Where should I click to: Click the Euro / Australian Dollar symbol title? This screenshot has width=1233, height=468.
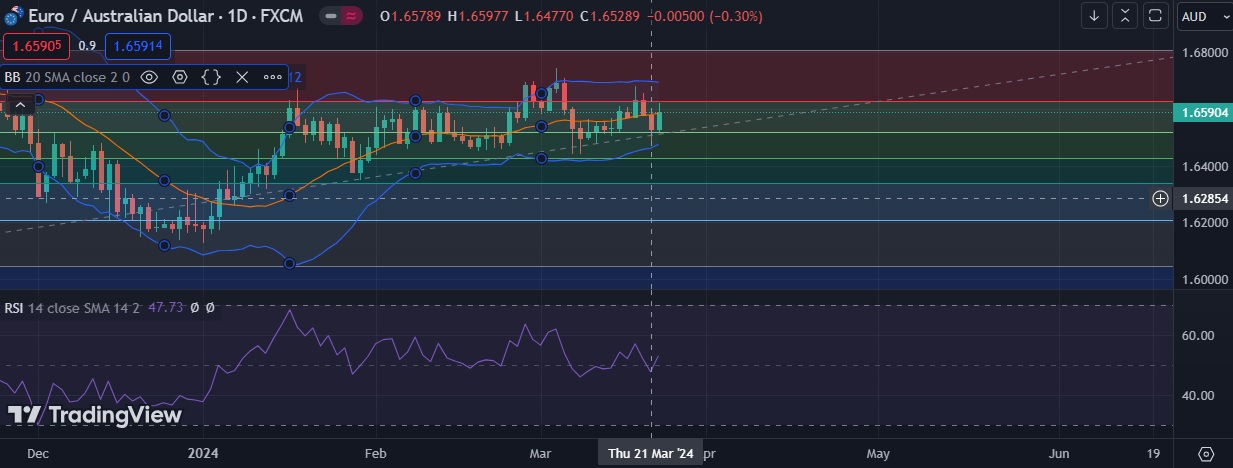(x=122, y=17)
